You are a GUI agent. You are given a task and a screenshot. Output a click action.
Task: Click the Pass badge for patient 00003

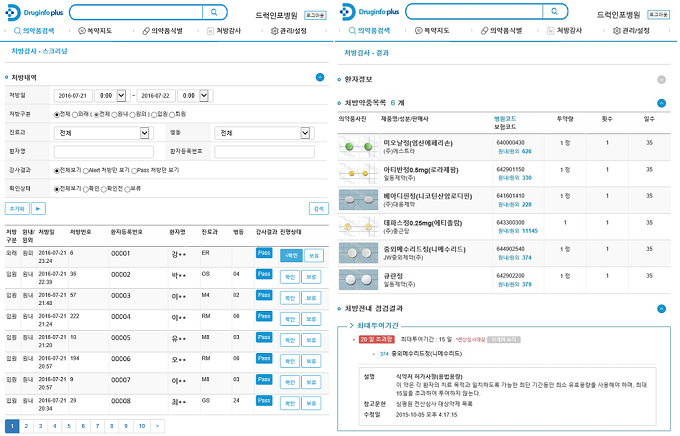264,295
